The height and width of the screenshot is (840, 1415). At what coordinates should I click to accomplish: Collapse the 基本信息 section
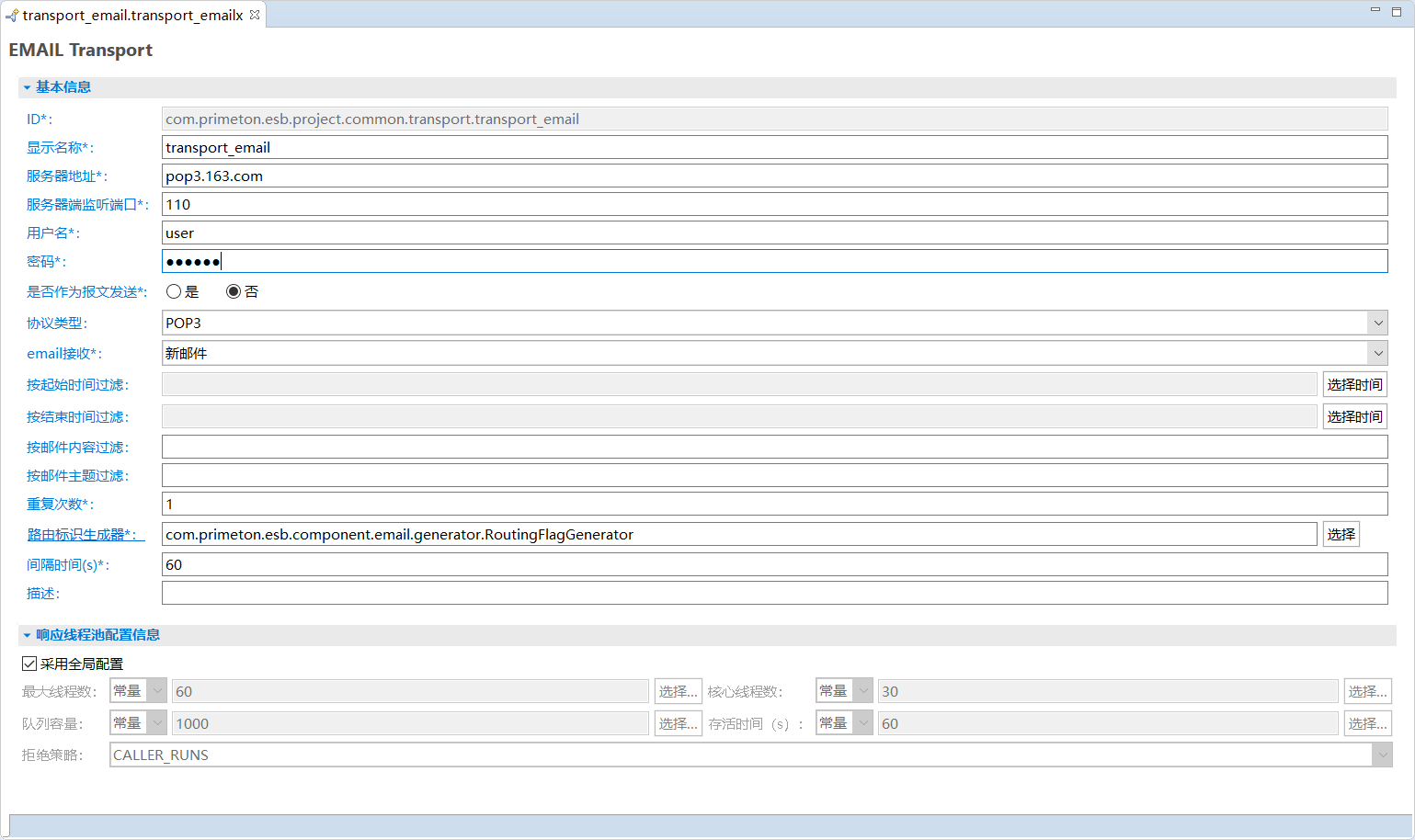(x=28, y=87)
